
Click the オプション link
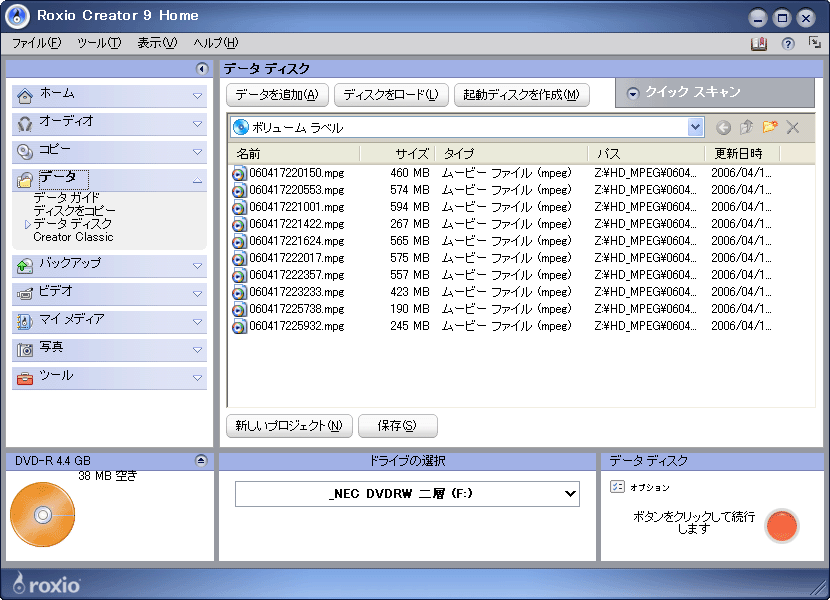point(649,487)
